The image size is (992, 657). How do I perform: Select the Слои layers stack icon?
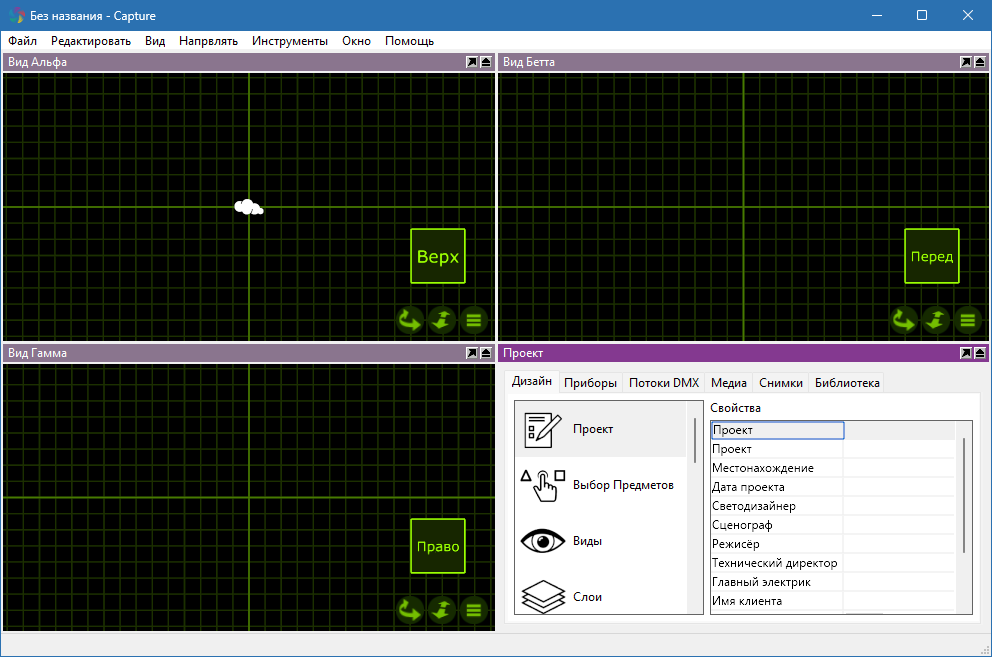coord(541,596)
